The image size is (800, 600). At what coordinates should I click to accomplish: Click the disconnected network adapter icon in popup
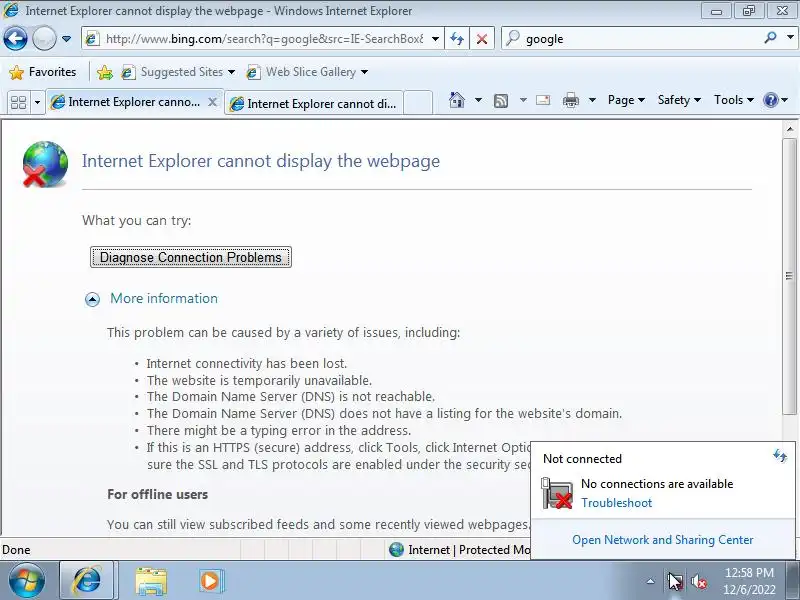556,493
